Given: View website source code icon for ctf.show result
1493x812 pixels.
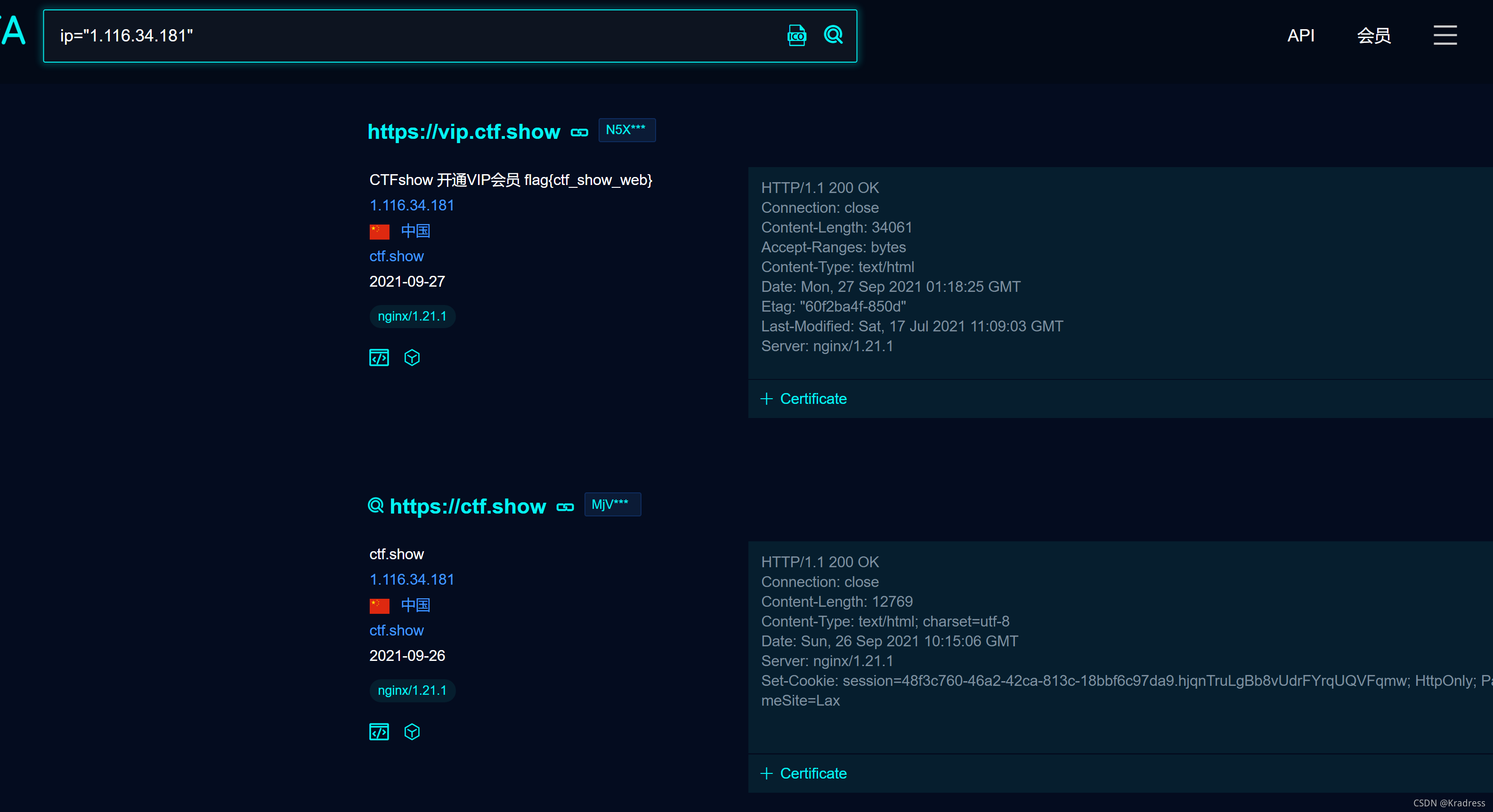Looking at the screenshot, I should point(379,732).
